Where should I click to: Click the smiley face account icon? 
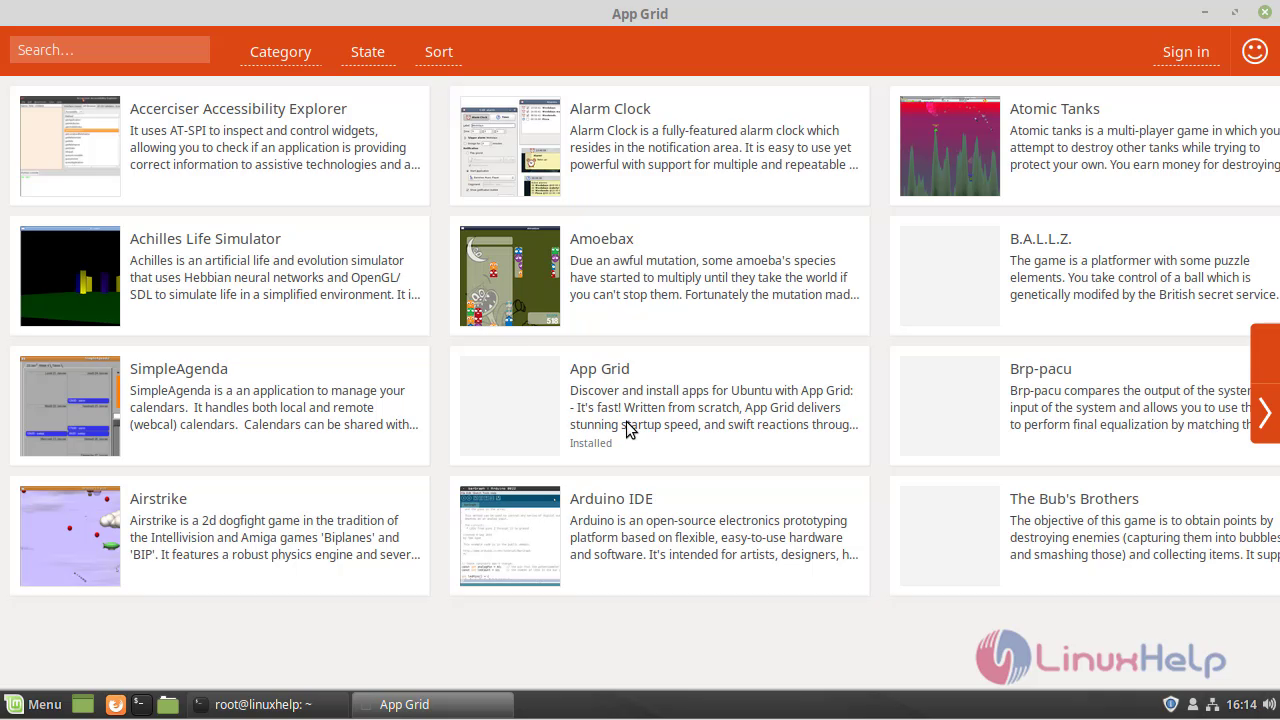(x=1255, y=51)
